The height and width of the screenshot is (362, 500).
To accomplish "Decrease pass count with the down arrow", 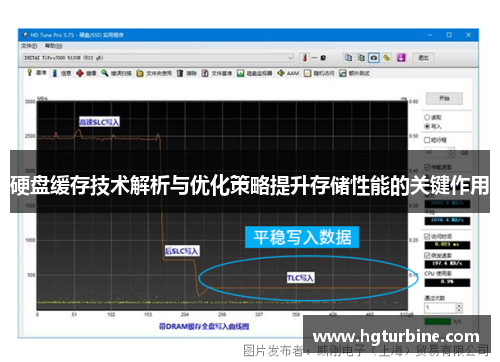I will point(459,310).
